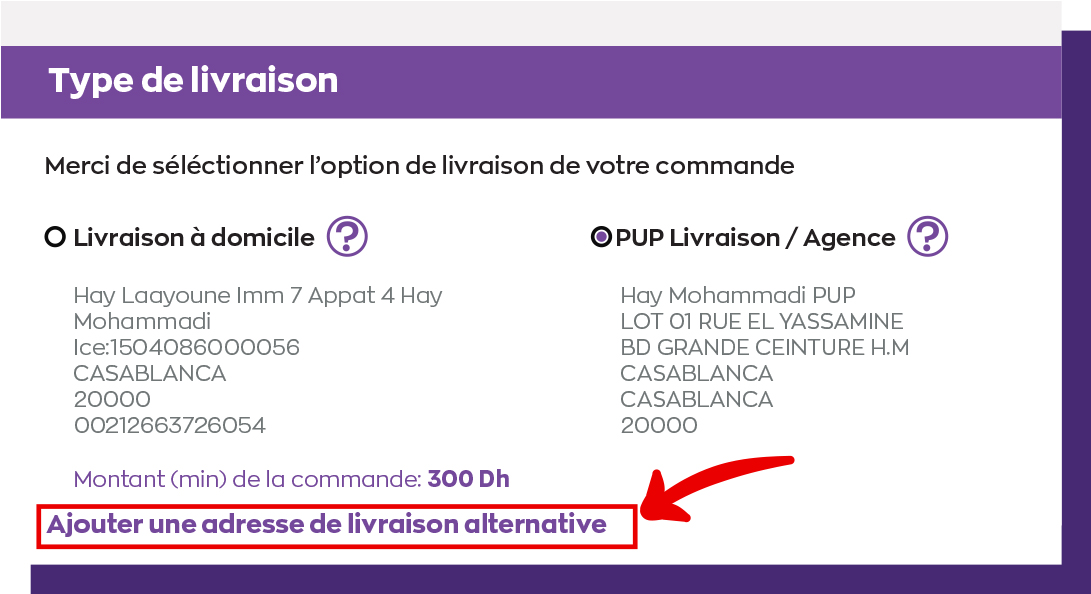The height and width of the screenshot is (594, 1091).
Task: Click BD GRANDE CEINTURE H.M line
Action: tap(765, 347)
